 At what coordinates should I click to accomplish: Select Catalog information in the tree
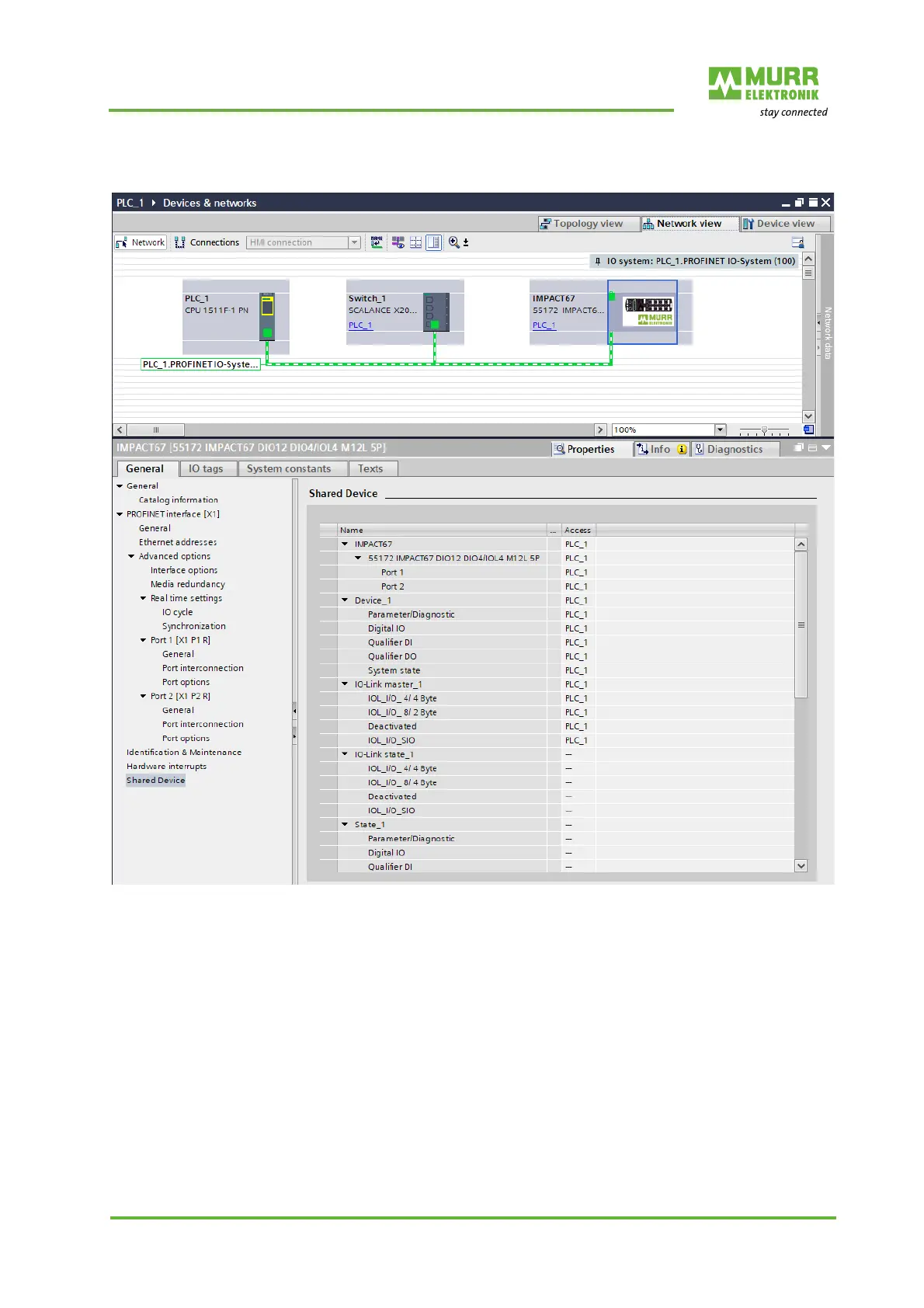click(179, 500)
